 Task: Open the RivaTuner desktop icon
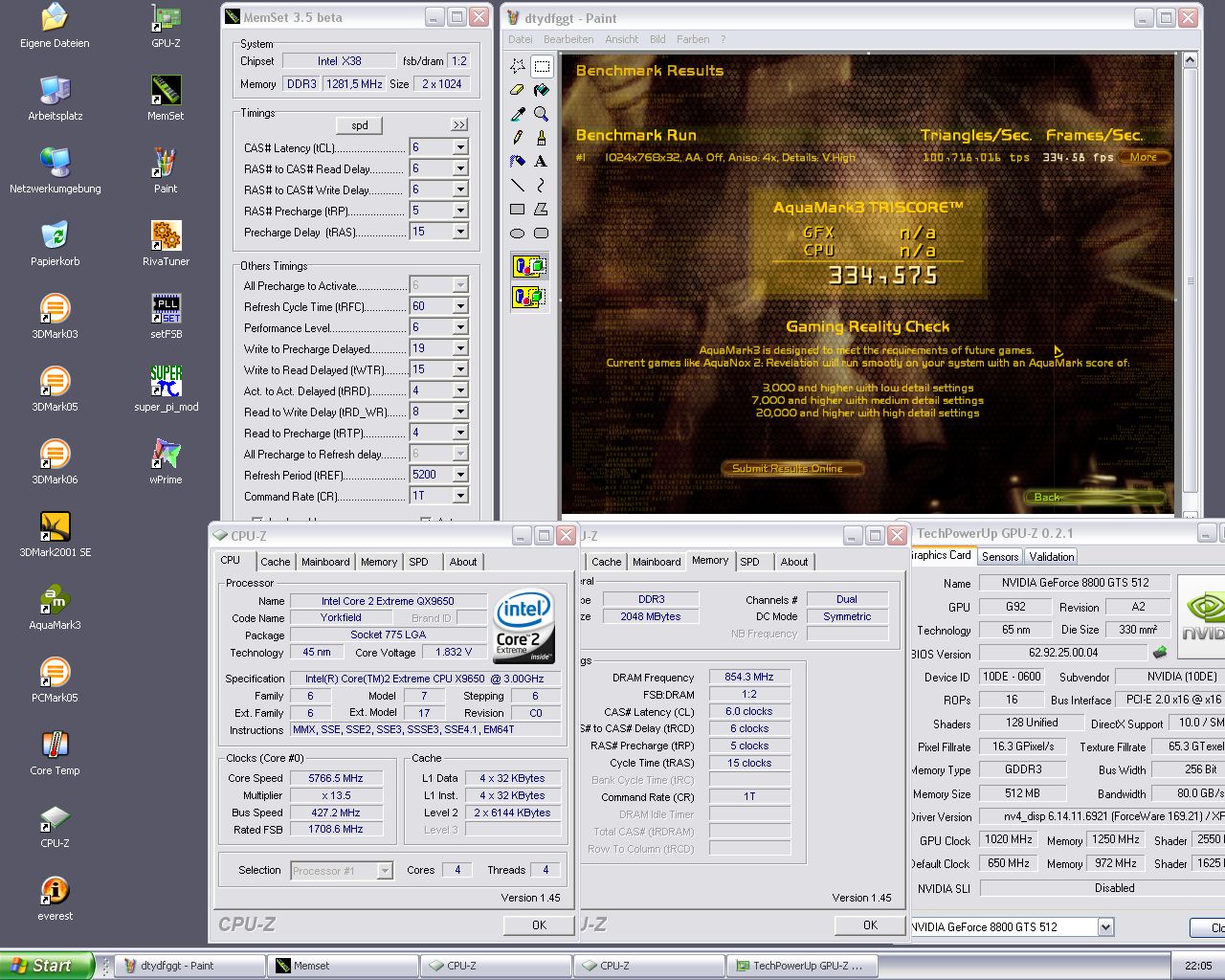166,243
